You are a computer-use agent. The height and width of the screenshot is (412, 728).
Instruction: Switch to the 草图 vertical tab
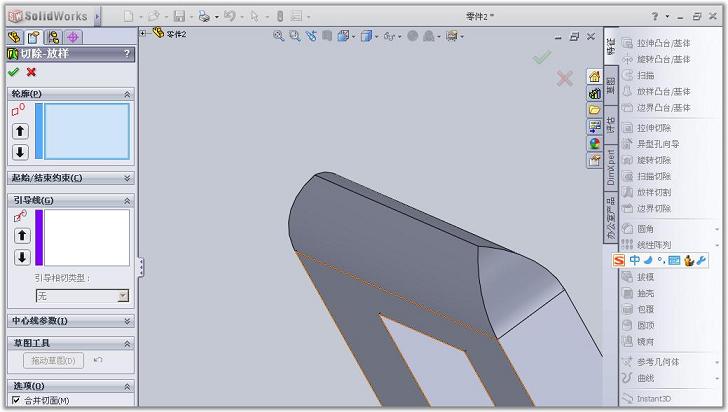pyautogui.click(x=611, y=85)
